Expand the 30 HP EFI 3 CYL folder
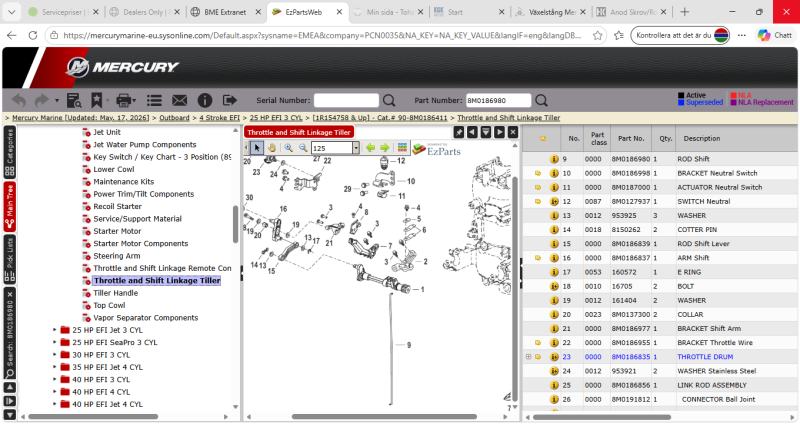Viewport: 800px width, 424px height. pyautogui.click(x=55, y=355)
